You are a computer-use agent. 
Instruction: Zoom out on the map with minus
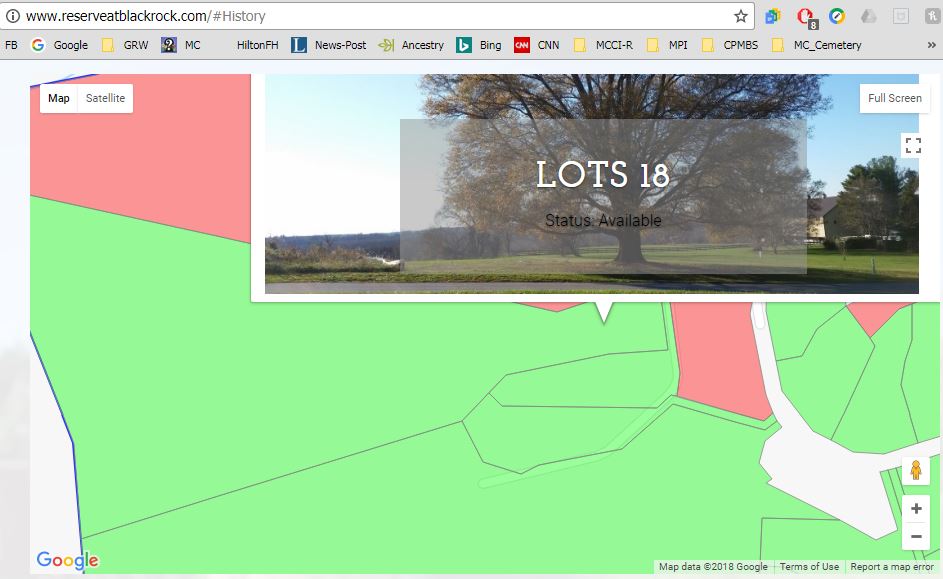[x=916, y=536]
